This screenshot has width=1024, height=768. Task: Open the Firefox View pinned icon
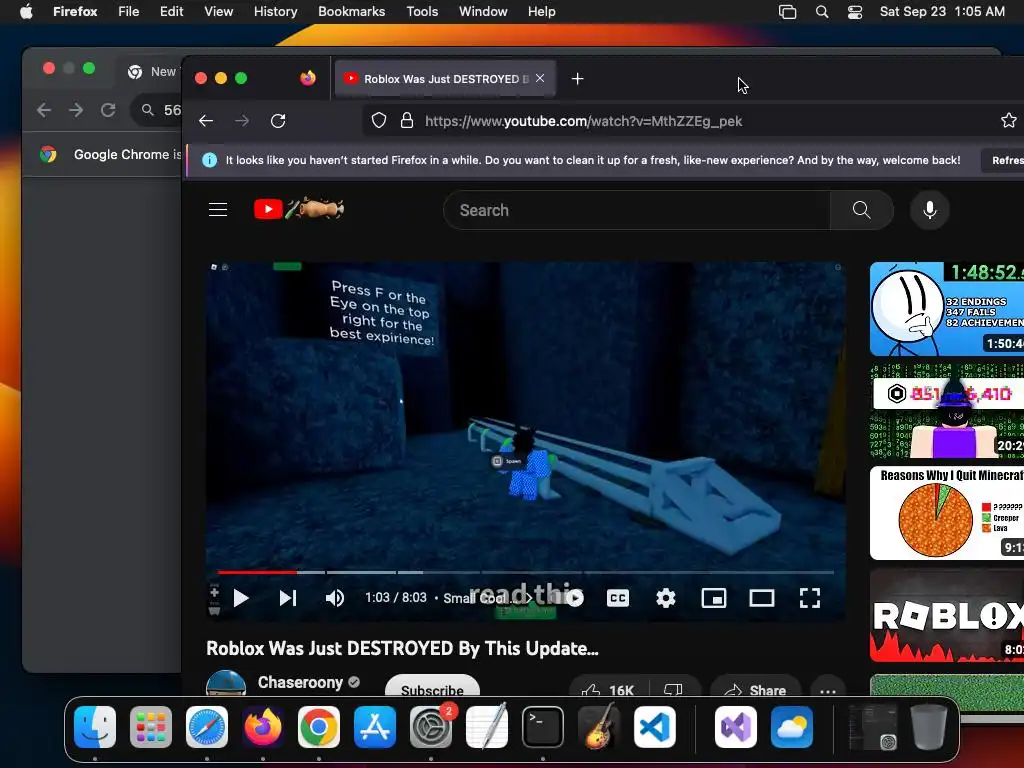click(308, 79)
